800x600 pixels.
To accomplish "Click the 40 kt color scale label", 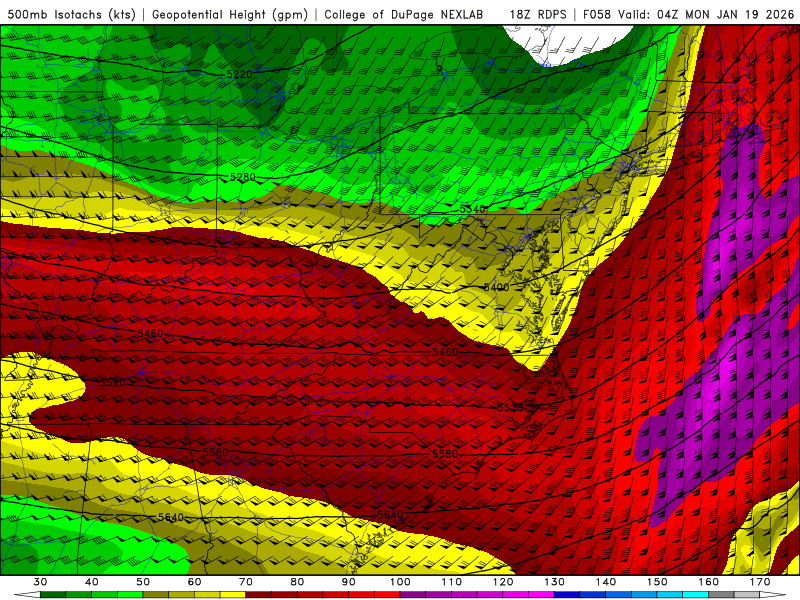I will pyautogui.click(x=92, y=582).
